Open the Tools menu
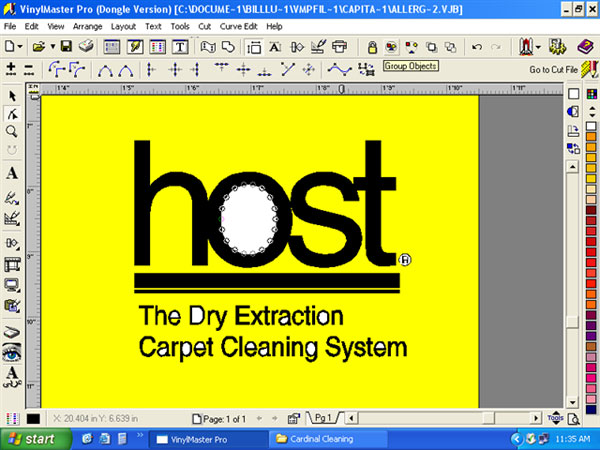600x450 pixels. coord(180,26)
